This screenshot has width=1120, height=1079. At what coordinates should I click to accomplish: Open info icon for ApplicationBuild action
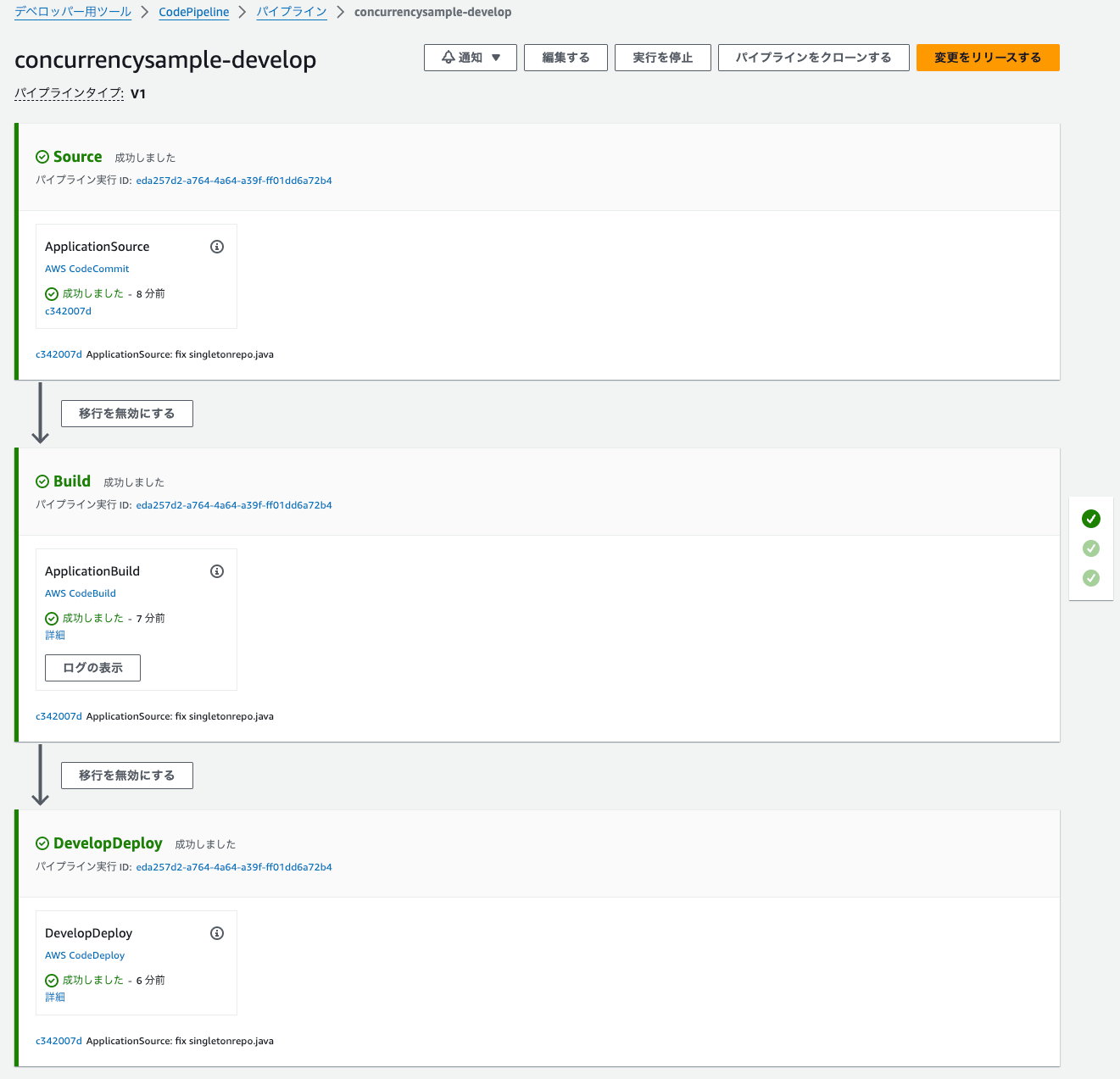217,571
